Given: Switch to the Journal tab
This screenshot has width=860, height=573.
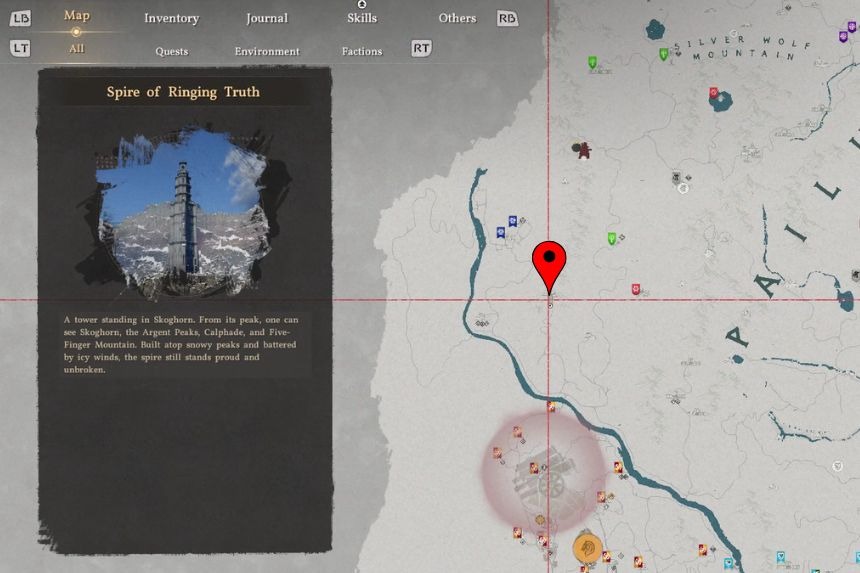Looking at the screenshot, I should coord(267,18).
